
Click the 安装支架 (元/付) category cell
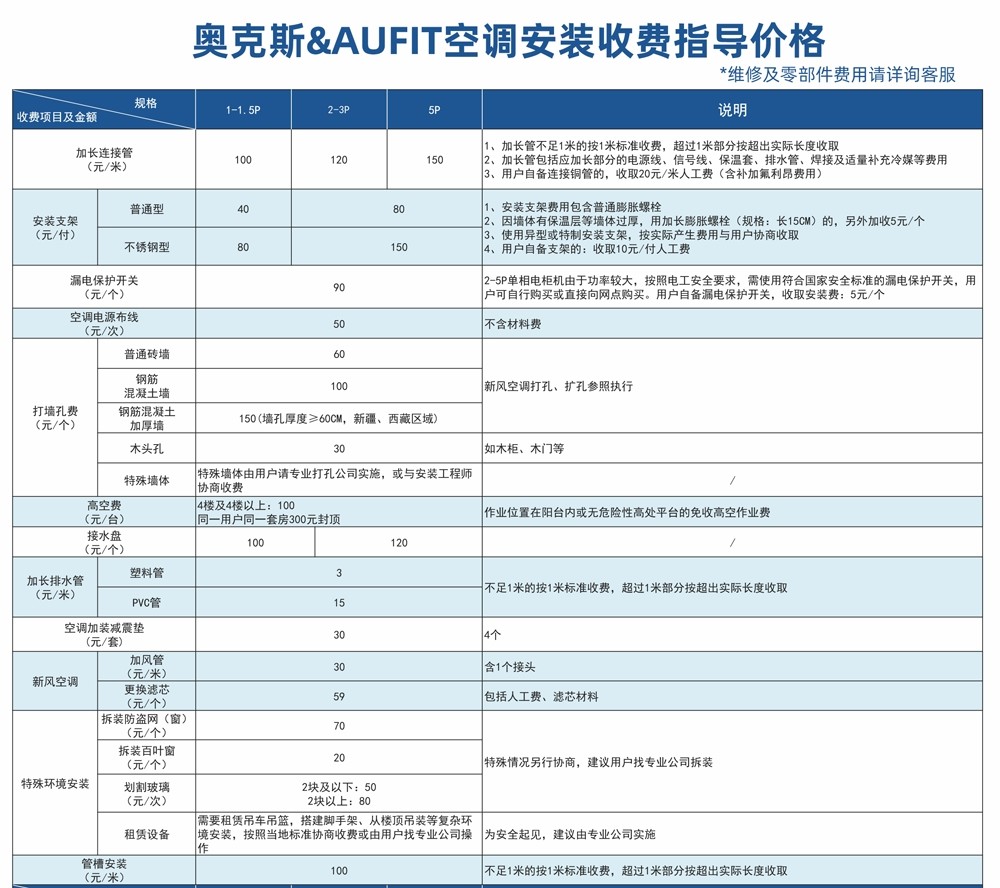pyautogui.click(x=55, y=228)
